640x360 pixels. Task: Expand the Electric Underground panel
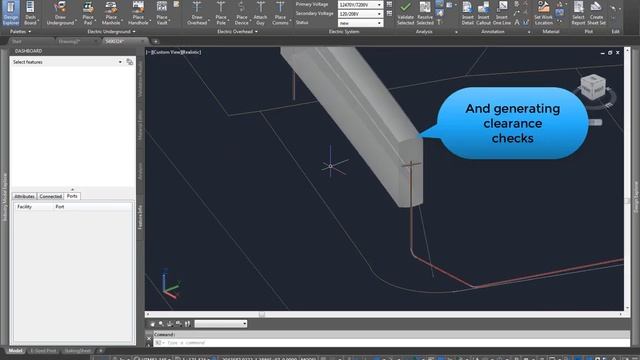(x=111, y=31)
